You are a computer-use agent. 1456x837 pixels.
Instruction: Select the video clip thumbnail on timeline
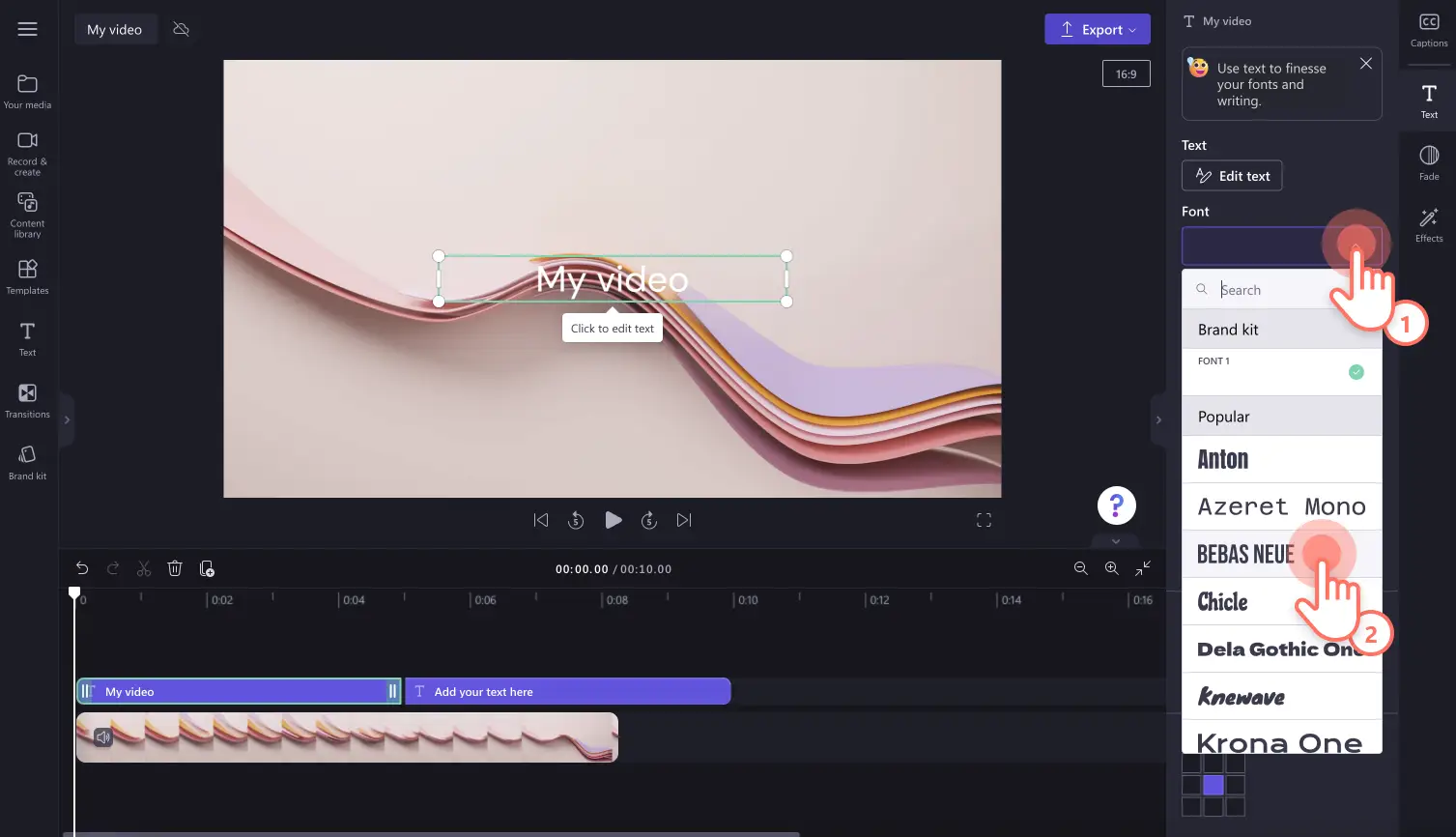click(347, 737)
